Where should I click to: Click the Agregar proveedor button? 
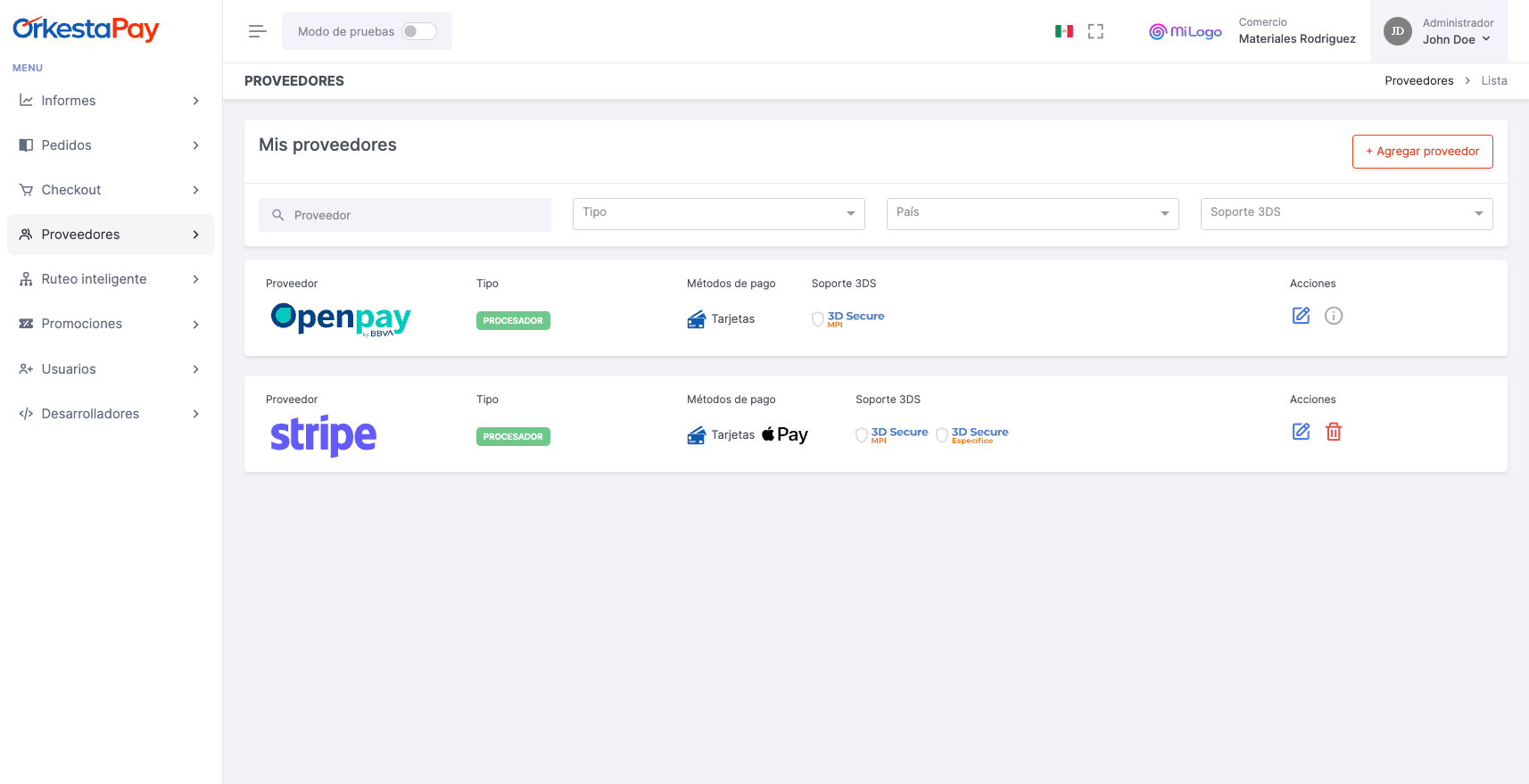pos(1422,152)
